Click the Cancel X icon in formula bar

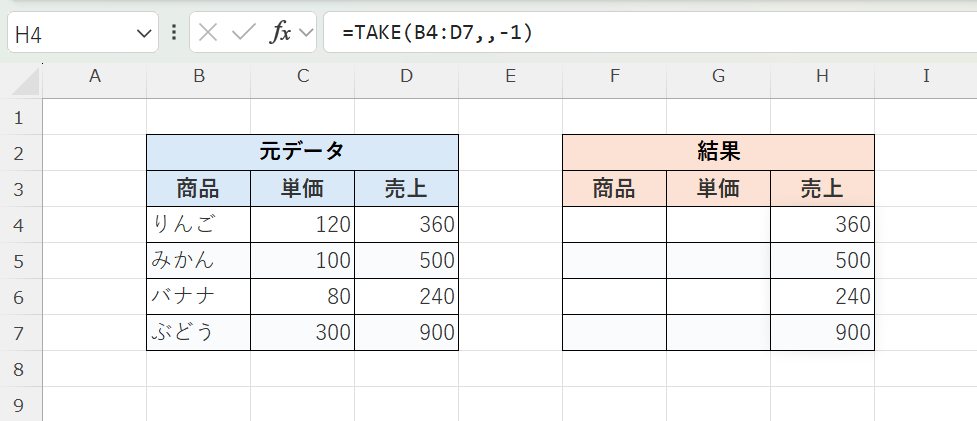tap(208, 32)
